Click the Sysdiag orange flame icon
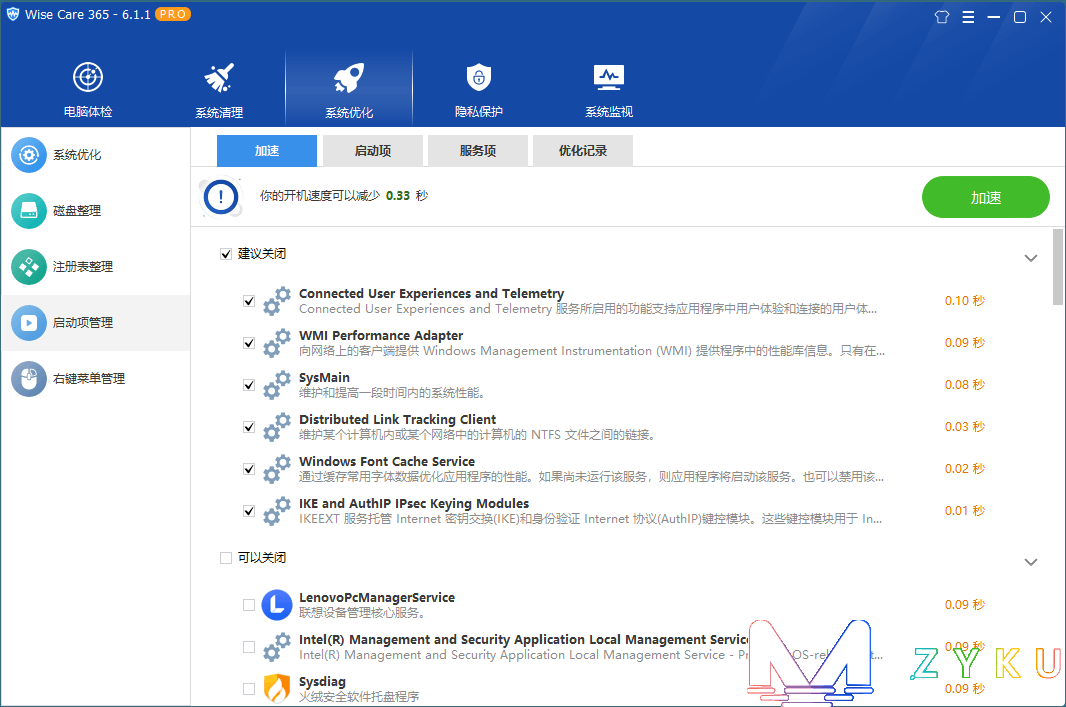The width and height of the screenshot is (1066, 707). coord(277,689)
